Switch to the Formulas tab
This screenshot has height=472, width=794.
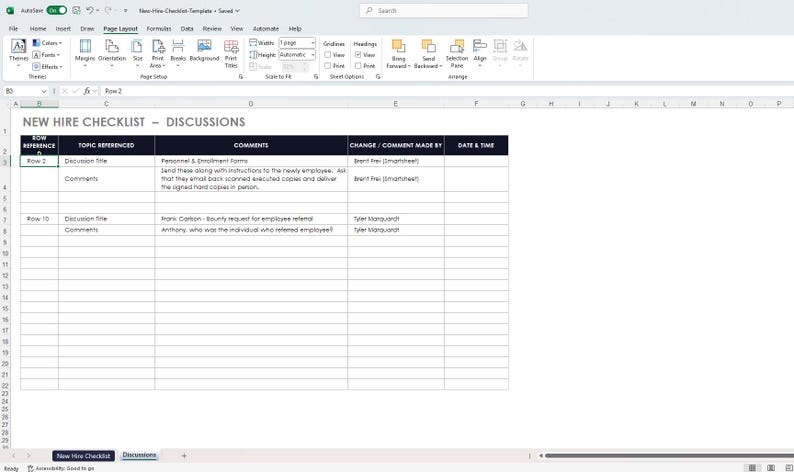tap(159, 29)
